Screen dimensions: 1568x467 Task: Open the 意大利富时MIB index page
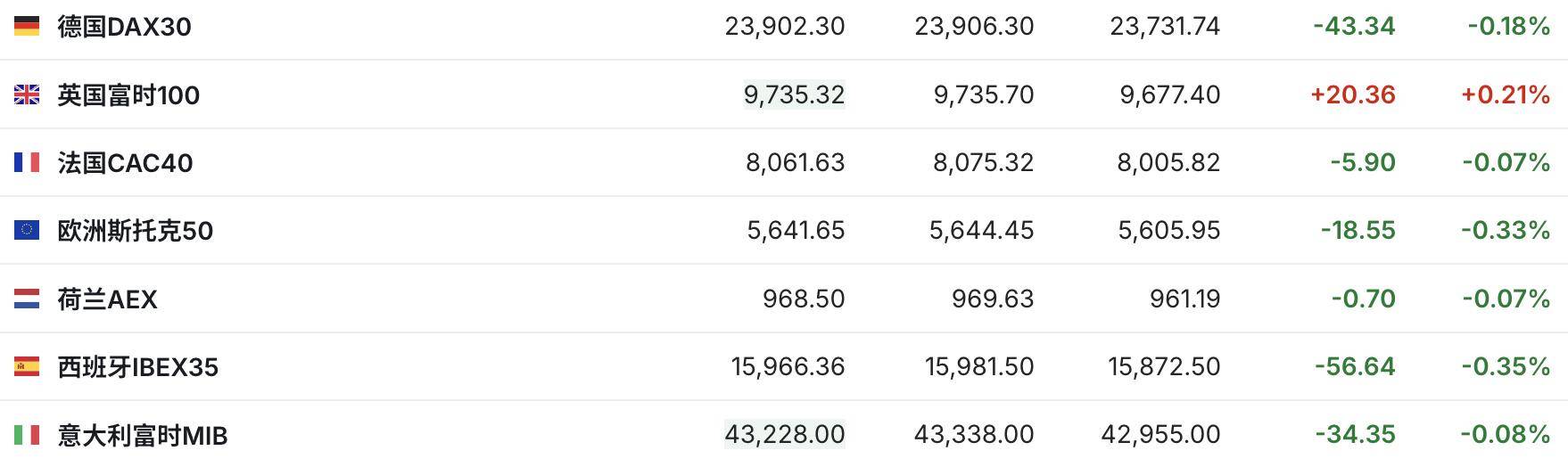pos(143,435)
